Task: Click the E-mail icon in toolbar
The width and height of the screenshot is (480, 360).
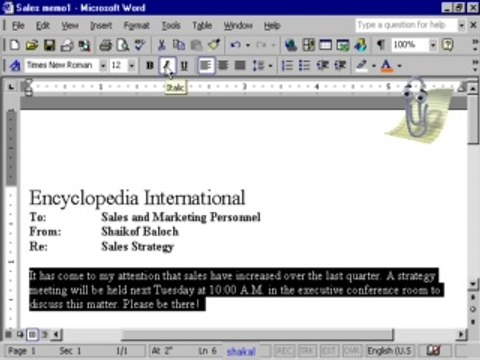Action: [67, 45]
